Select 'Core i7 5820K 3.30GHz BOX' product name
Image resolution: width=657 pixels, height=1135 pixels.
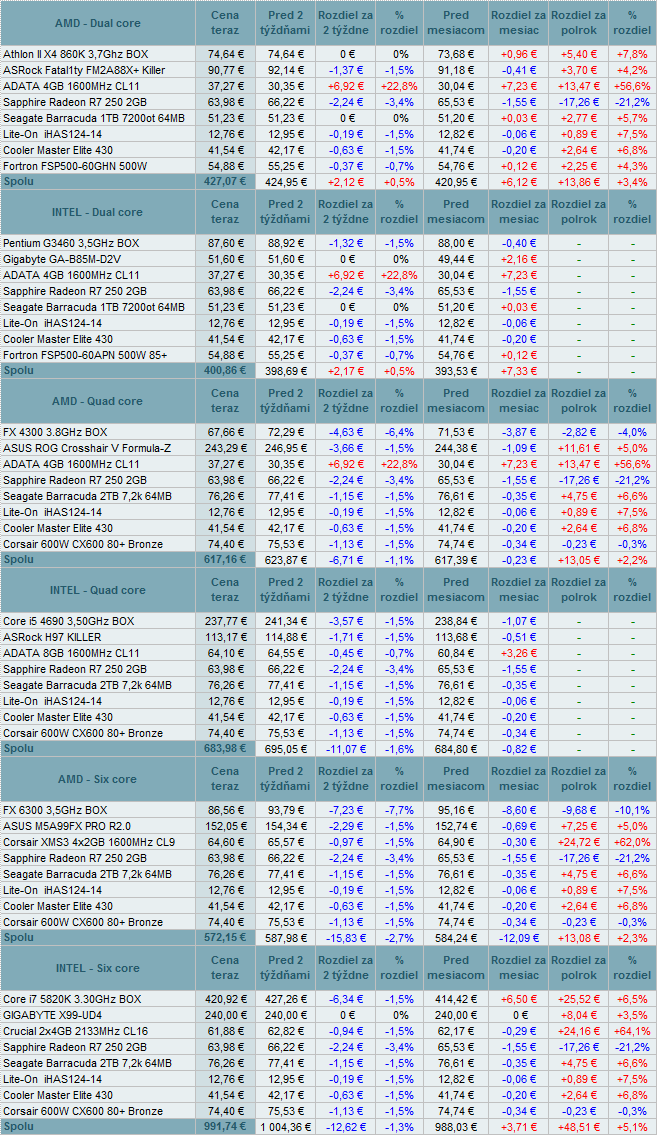[x=72, y=999]
